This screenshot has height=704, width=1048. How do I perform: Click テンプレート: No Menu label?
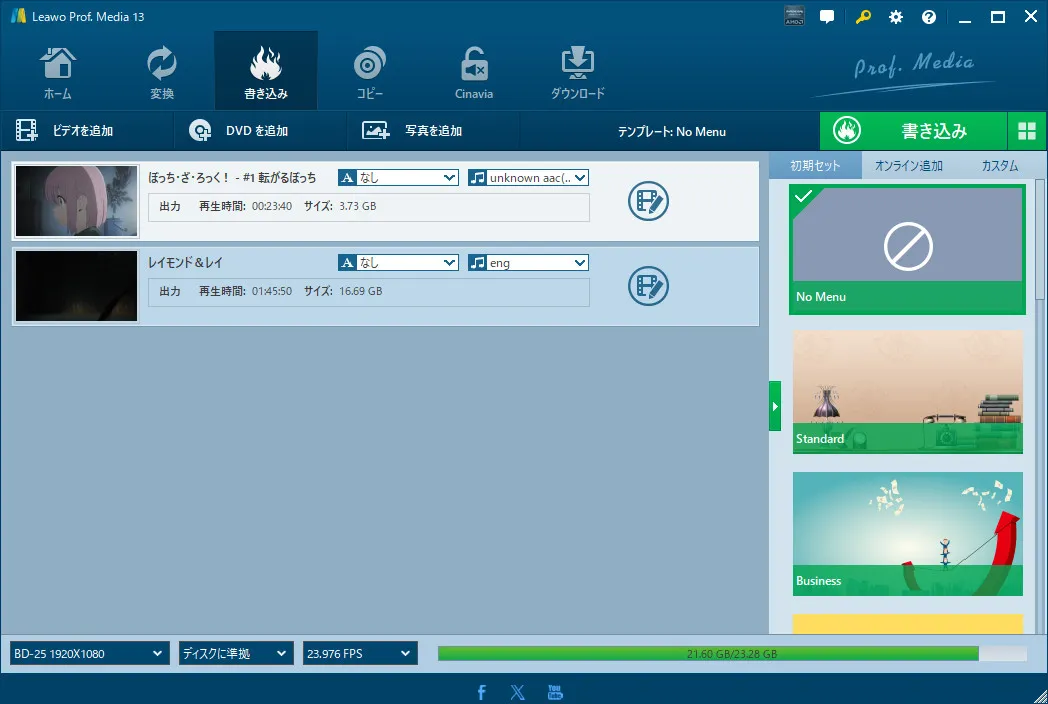click(671, 132)
